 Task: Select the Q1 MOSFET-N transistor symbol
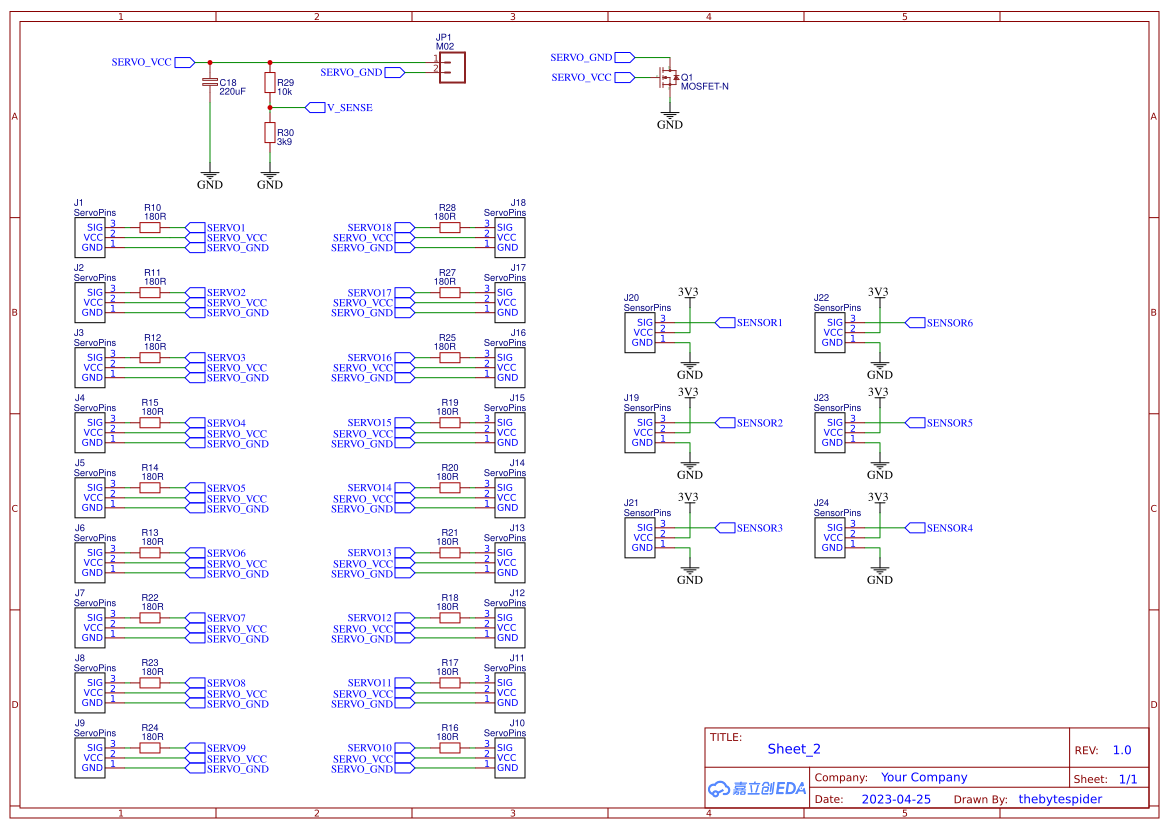coord(668,78)
